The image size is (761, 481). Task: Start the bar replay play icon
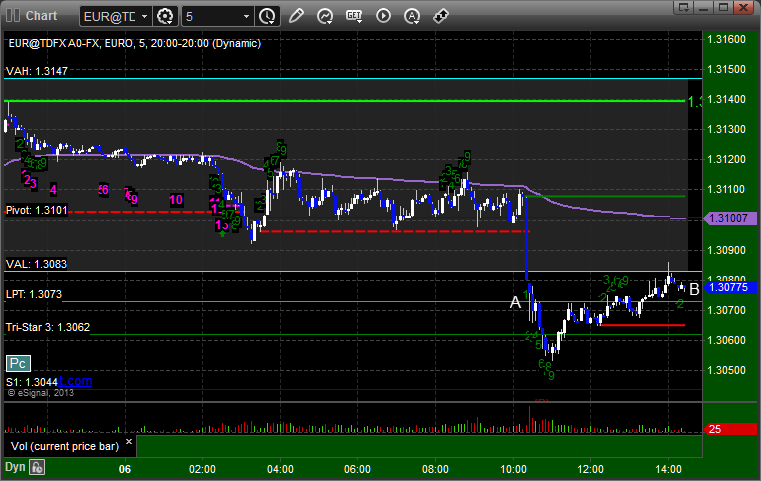(x=383, y=16)
